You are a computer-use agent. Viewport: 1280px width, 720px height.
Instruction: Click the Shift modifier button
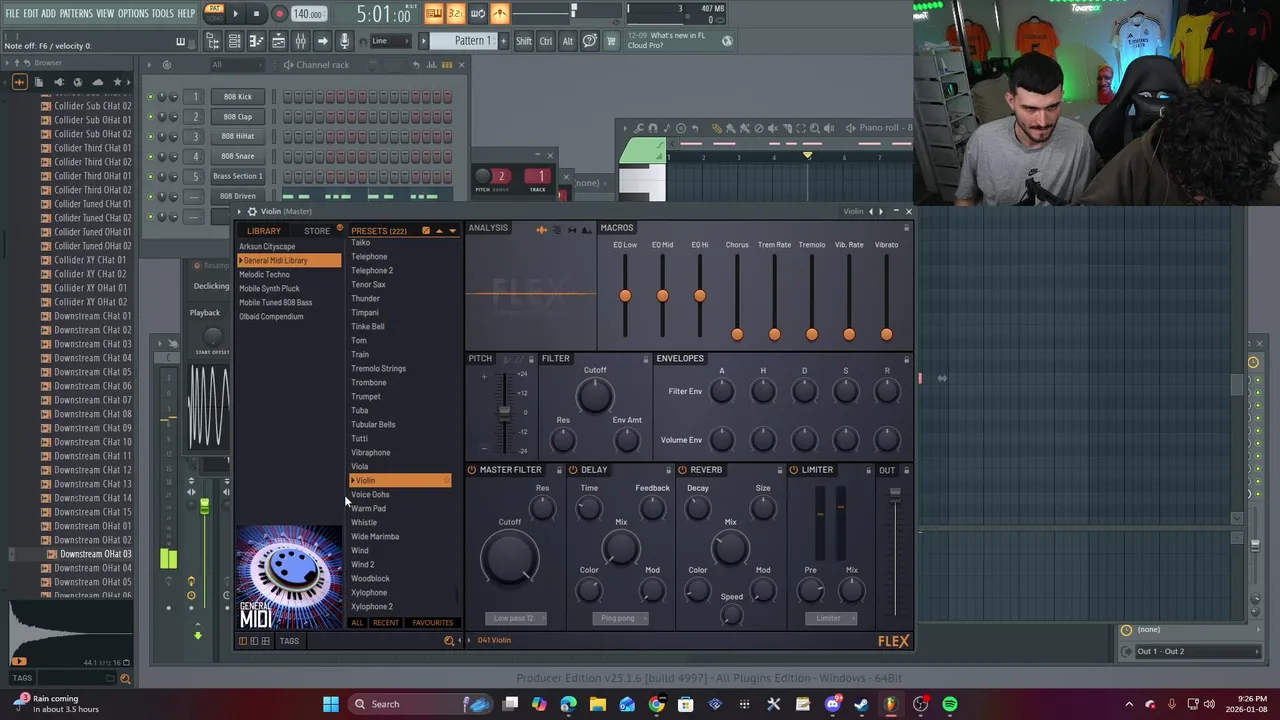point(524,41)
